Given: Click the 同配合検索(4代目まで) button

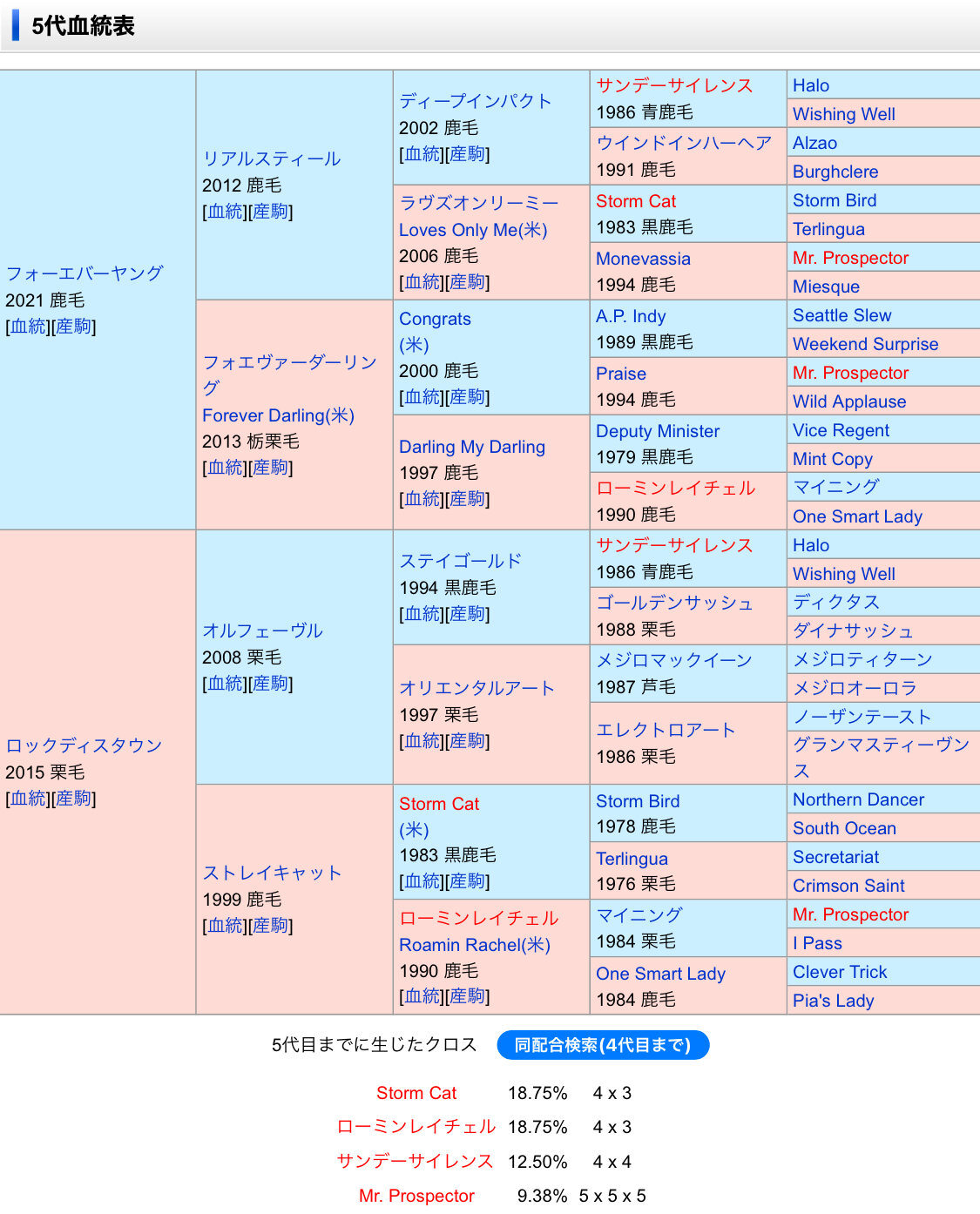Looking at the screenshot, I should pyautogui.click(x=603, y=1045).
